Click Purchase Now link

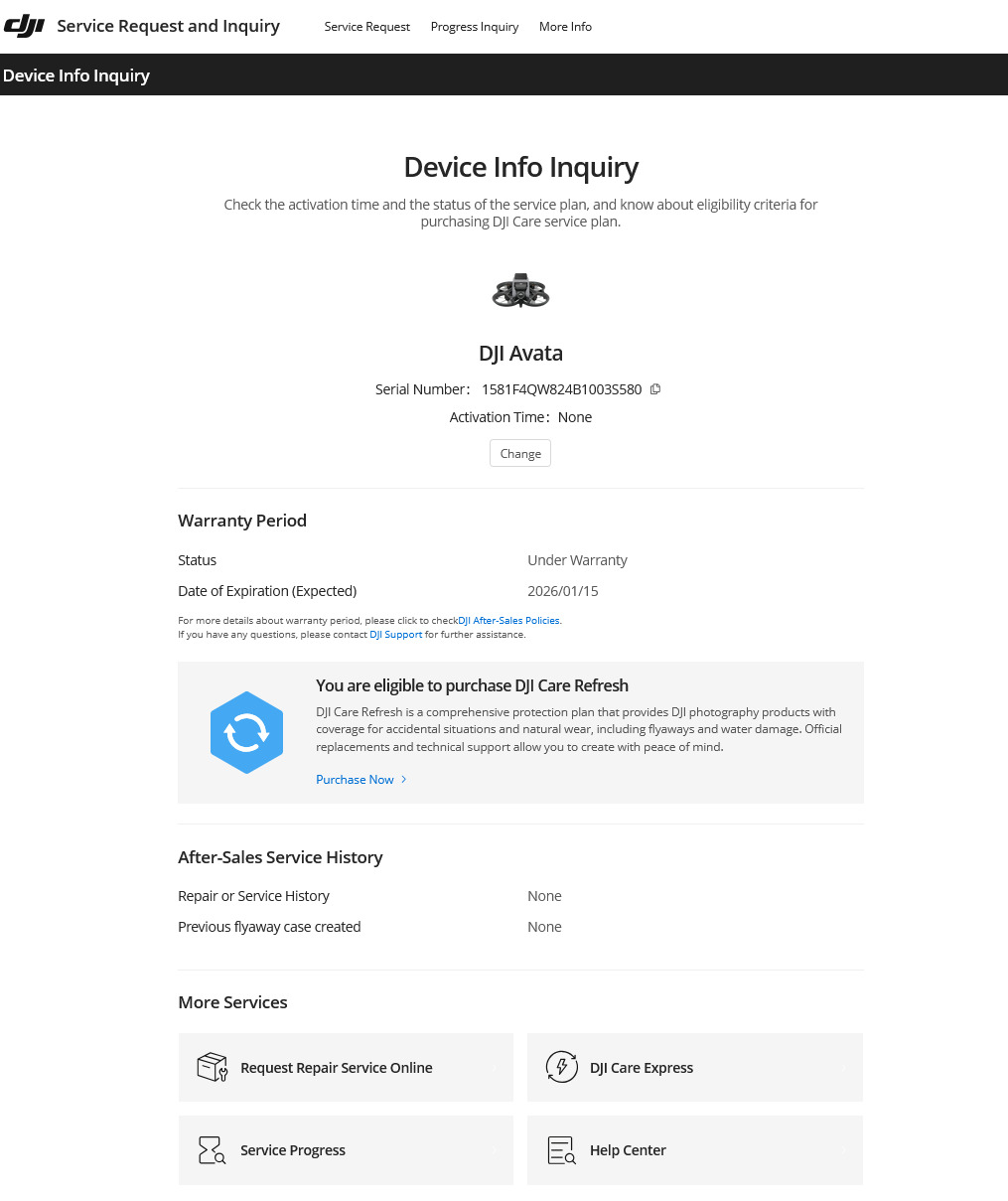355,780
